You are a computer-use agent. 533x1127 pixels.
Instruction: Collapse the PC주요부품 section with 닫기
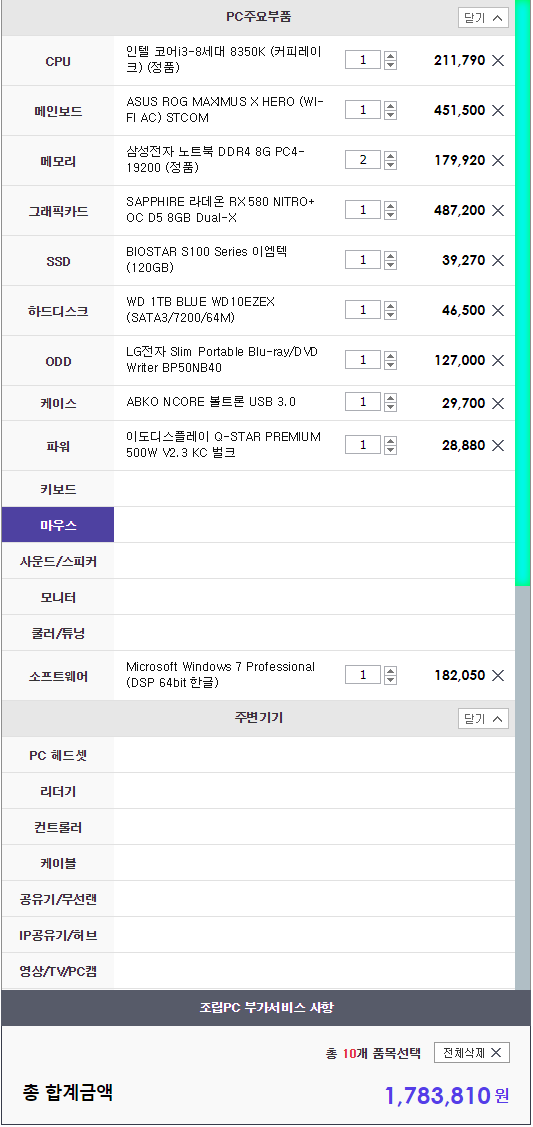[483, 17]
